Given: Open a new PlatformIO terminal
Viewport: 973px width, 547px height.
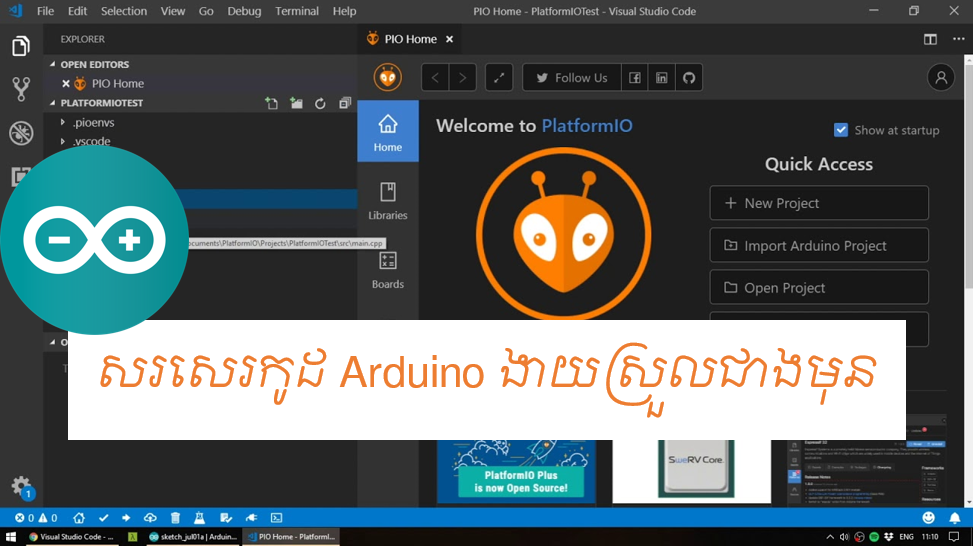Looking at the screenshot, I should 277,518.
